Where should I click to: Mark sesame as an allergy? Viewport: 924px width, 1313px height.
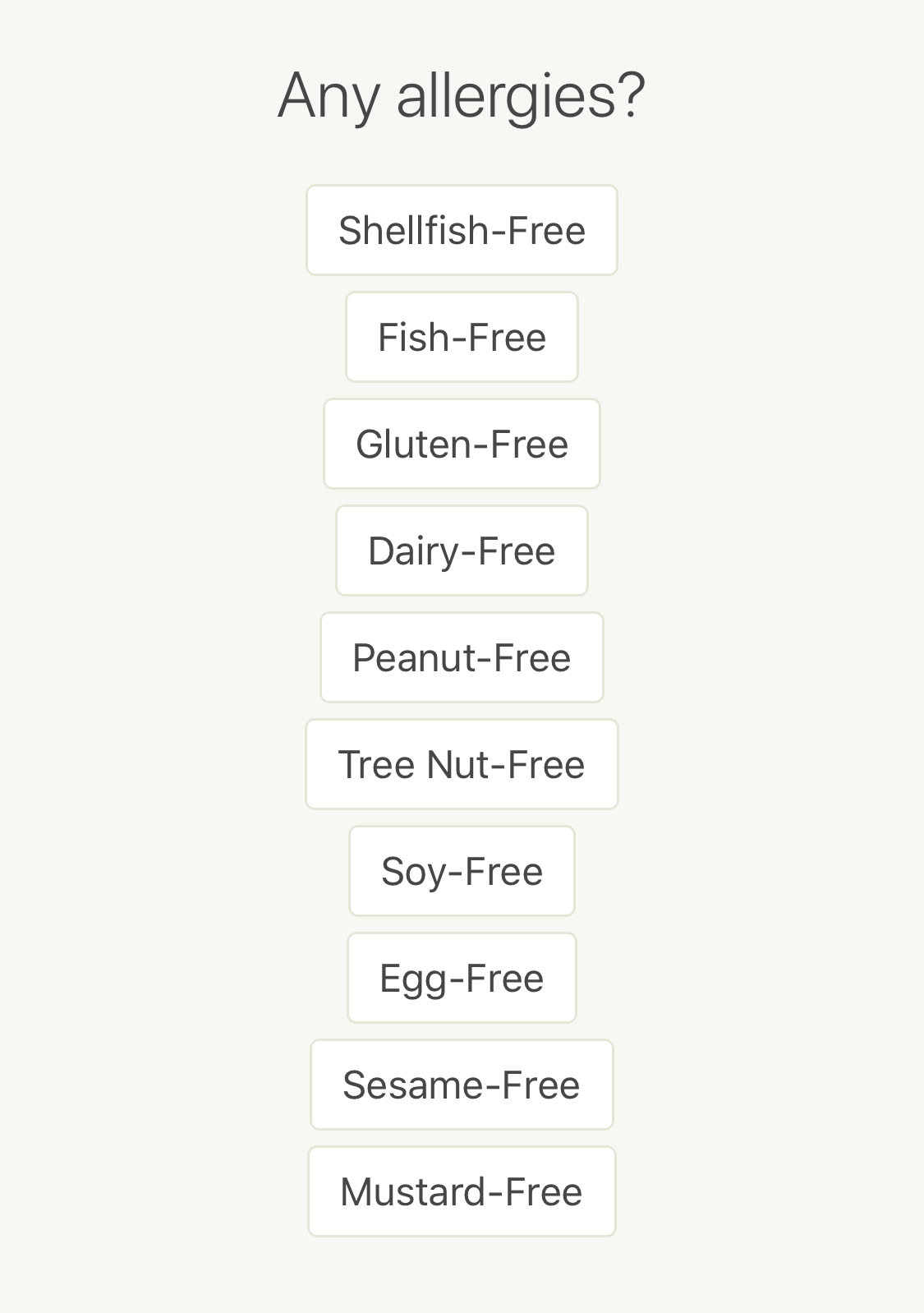click(462, 1085)
